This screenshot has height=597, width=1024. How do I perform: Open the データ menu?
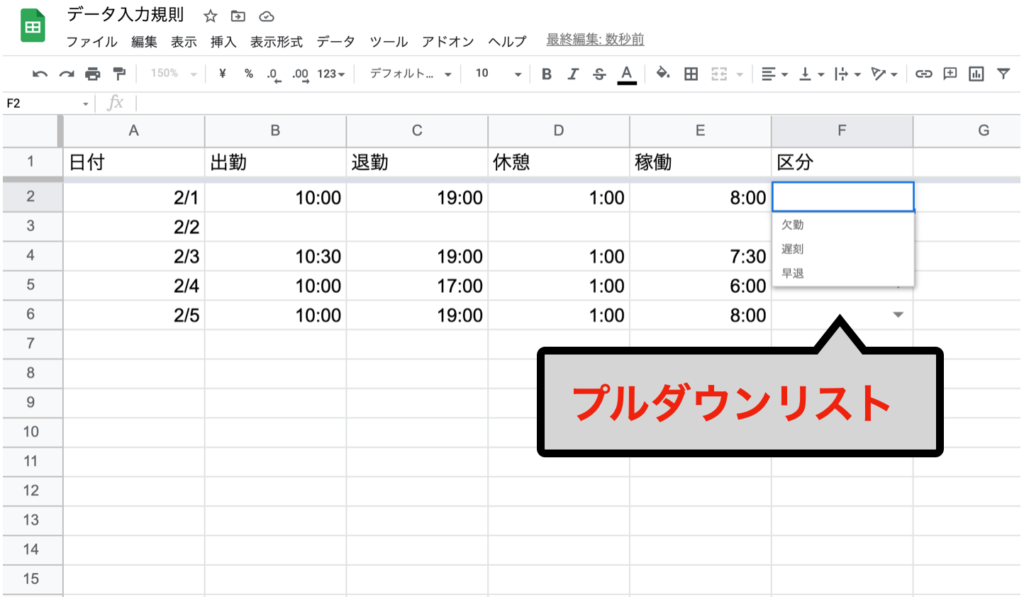336,42
